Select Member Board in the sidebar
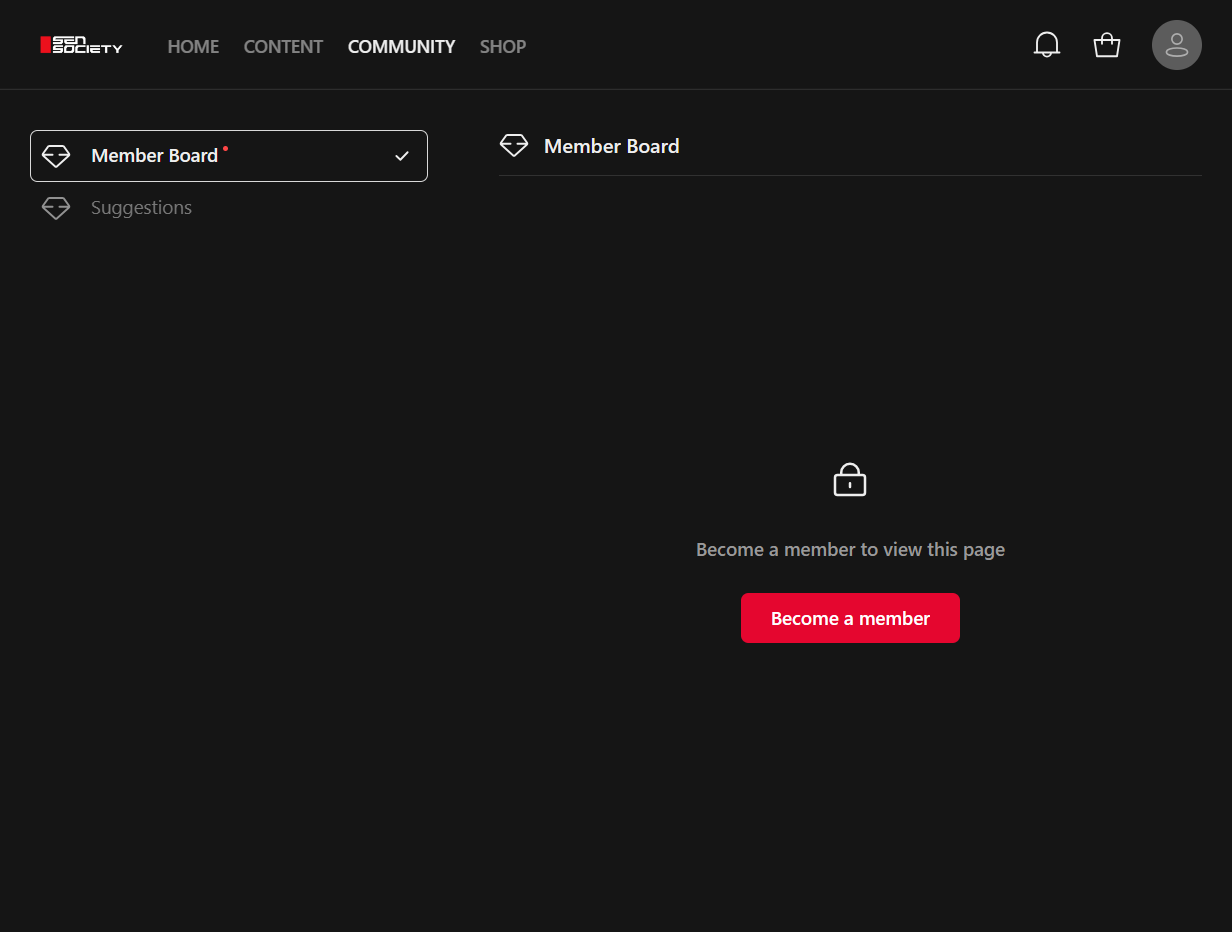Screen dimensions: 1232x932 (154, 156)
